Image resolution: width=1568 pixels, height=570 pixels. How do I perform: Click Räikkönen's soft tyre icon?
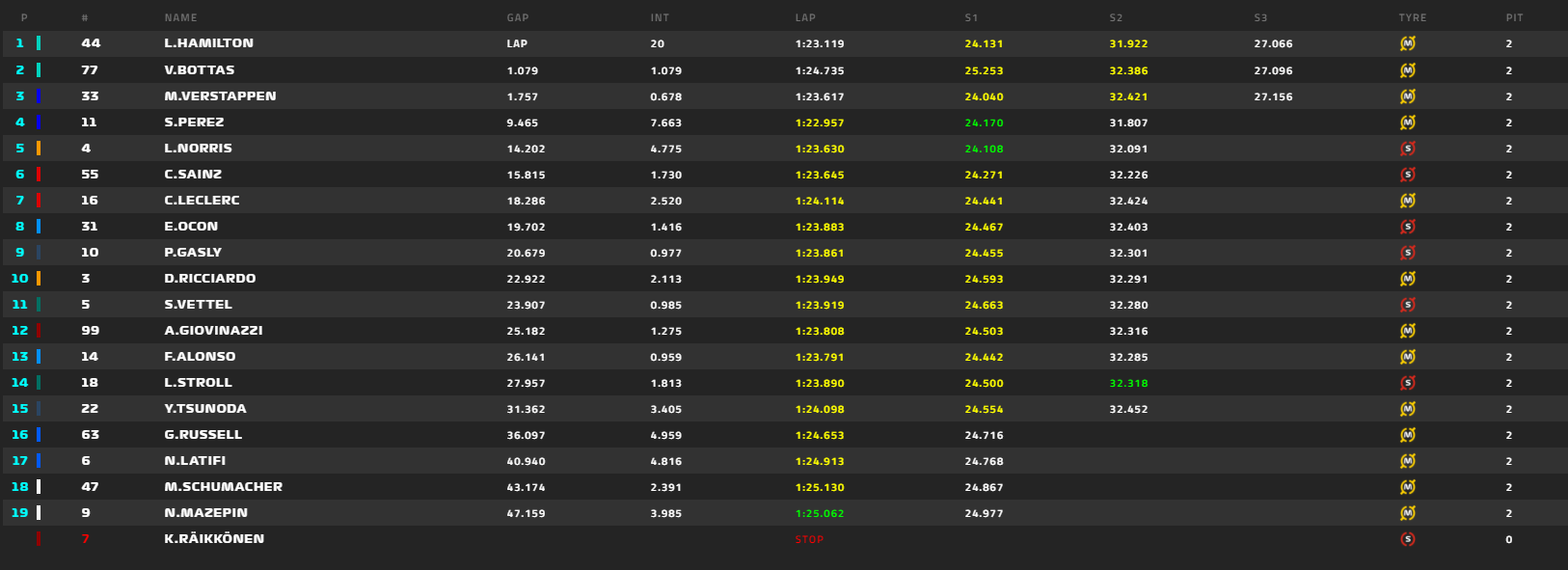point(1407,539)
